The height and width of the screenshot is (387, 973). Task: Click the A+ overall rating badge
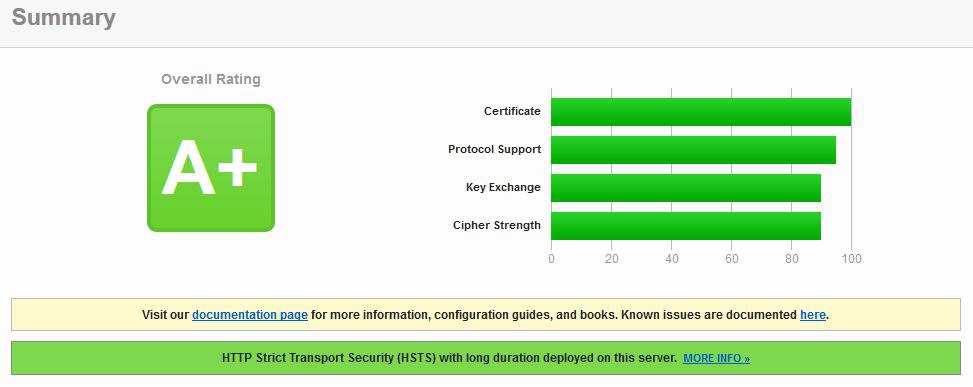211,168
